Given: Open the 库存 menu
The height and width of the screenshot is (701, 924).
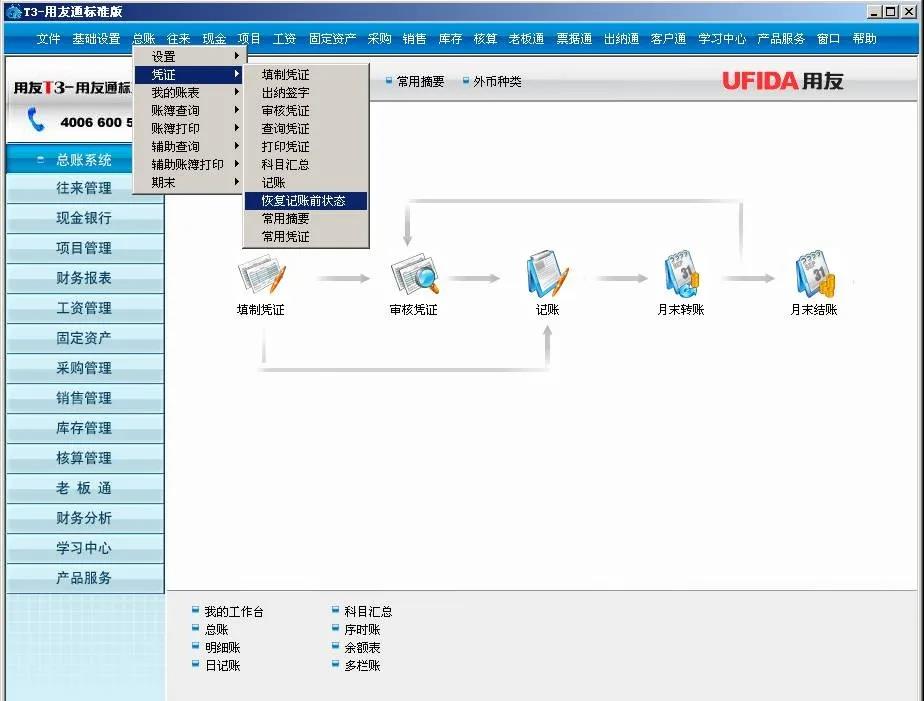Looking at the screenshot, I should [x=450, y=39].
